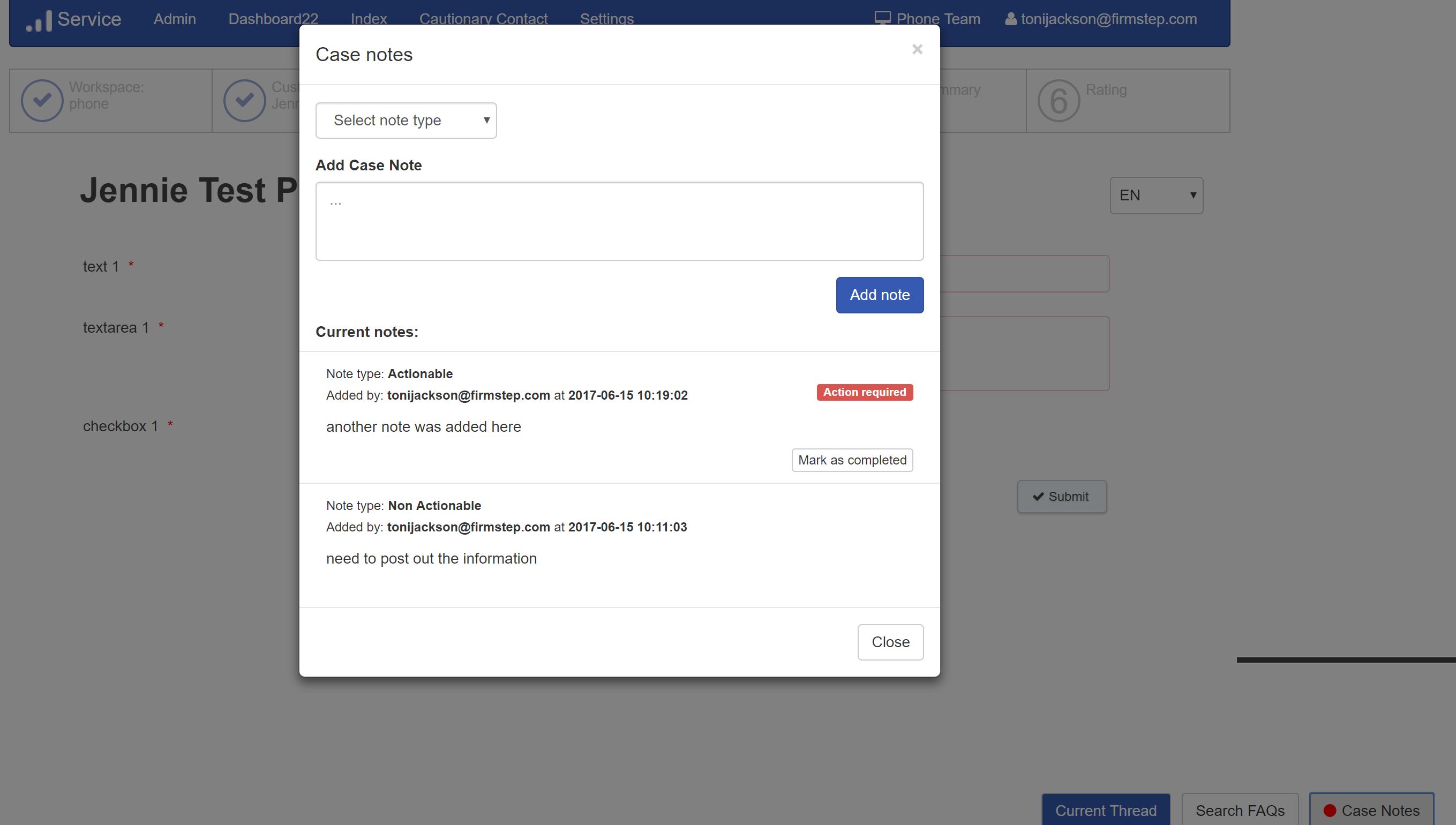This screenshot has height=825, width=1456.
Task: Click the Service brand name text
Action: click(x=89, y=19)
